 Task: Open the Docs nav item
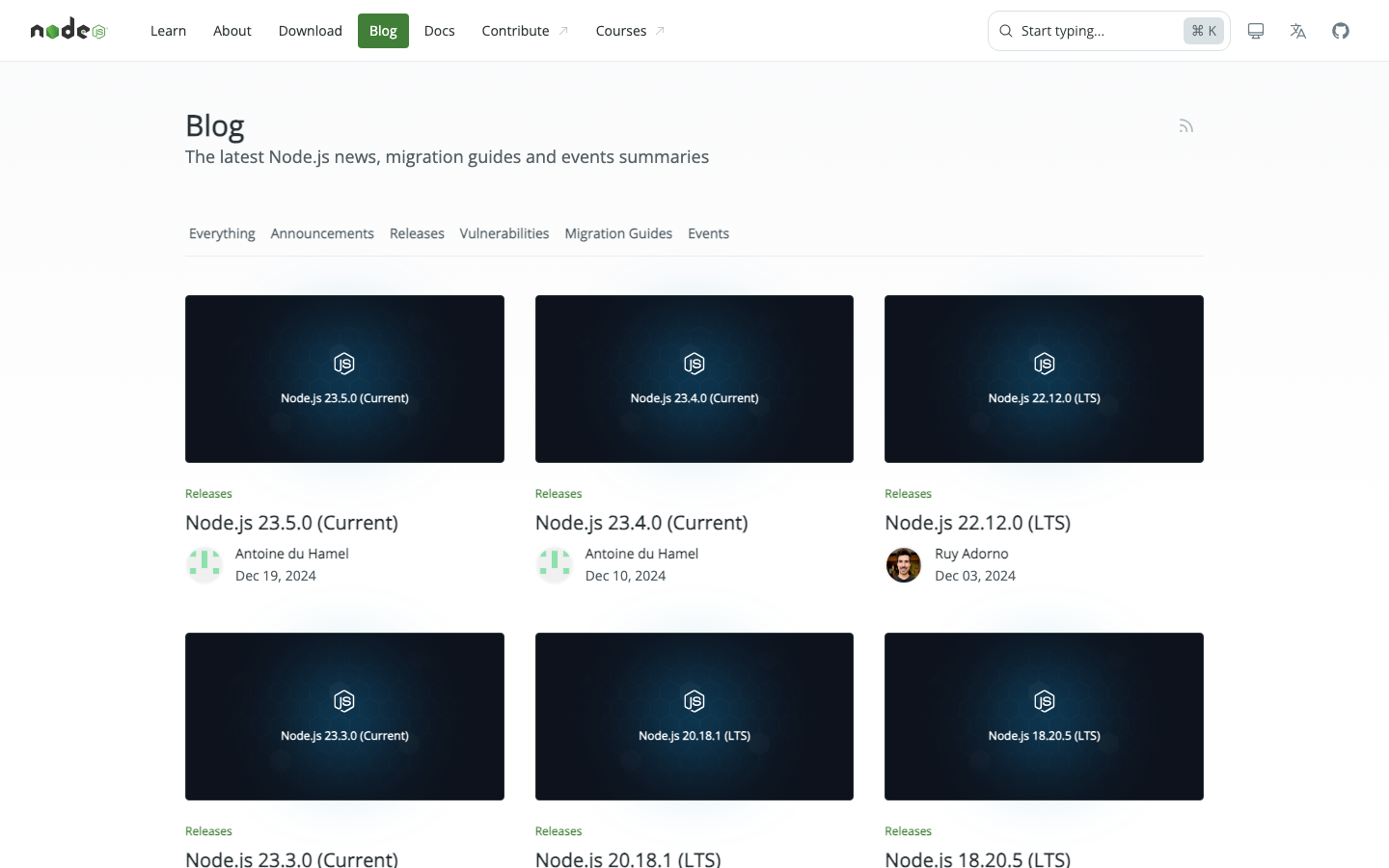click(440, 31)
